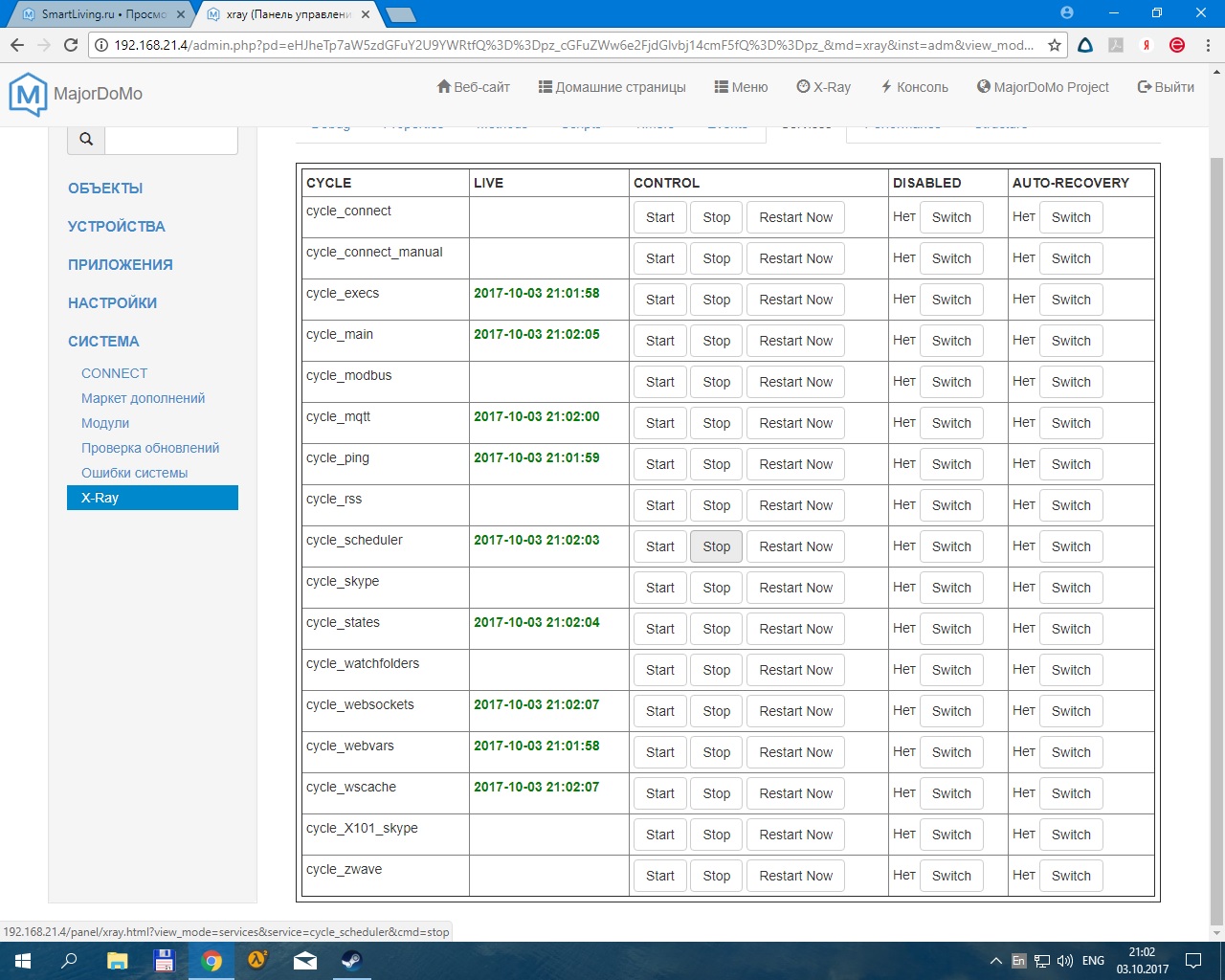Reload the page with browser refresh icon
Viewport: 1225px width, 980px height.
[x=71, y=45]
